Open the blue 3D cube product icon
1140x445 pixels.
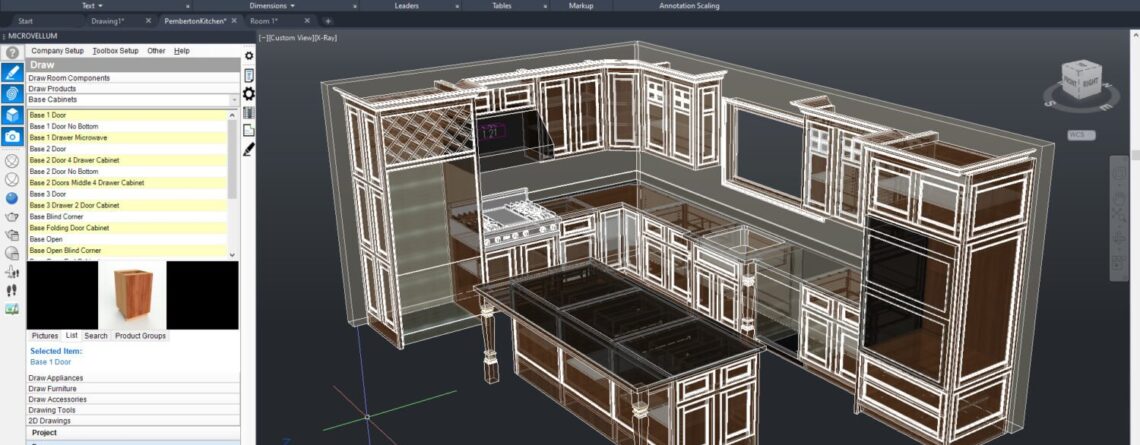pos(12,115)
